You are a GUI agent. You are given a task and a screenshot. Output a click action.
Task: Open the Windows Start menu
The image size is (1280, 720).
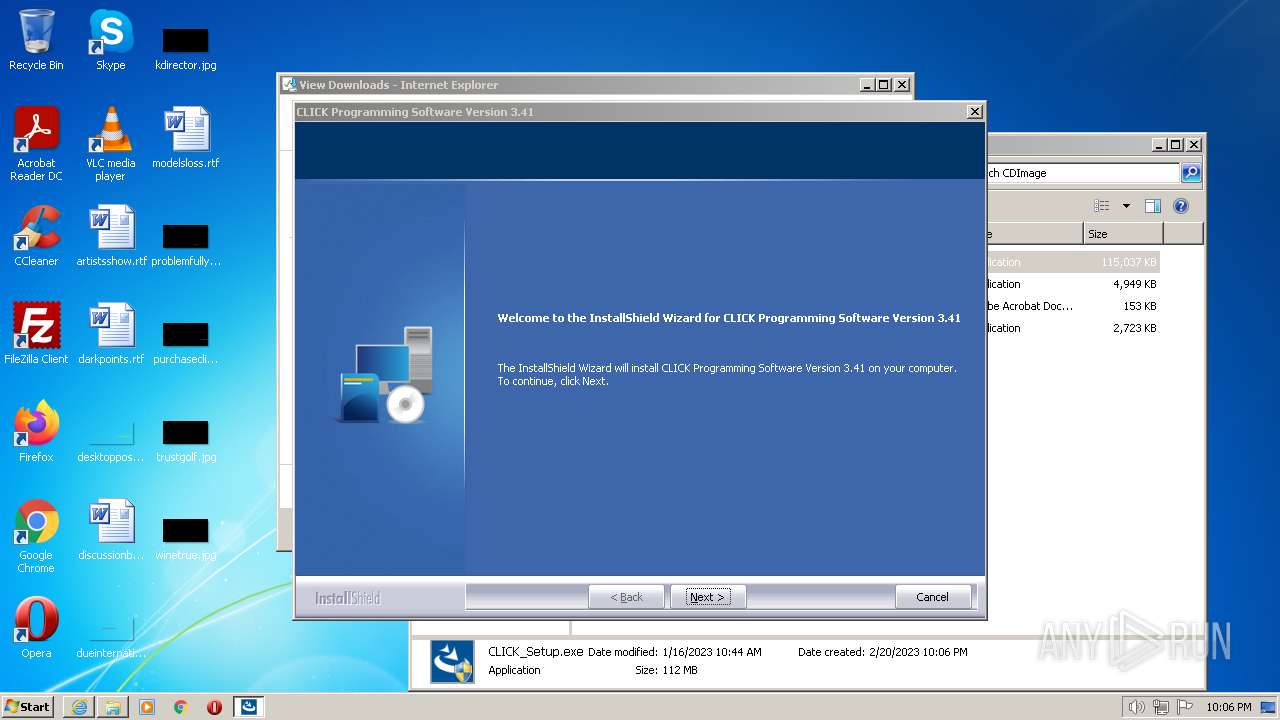(27, 706)
